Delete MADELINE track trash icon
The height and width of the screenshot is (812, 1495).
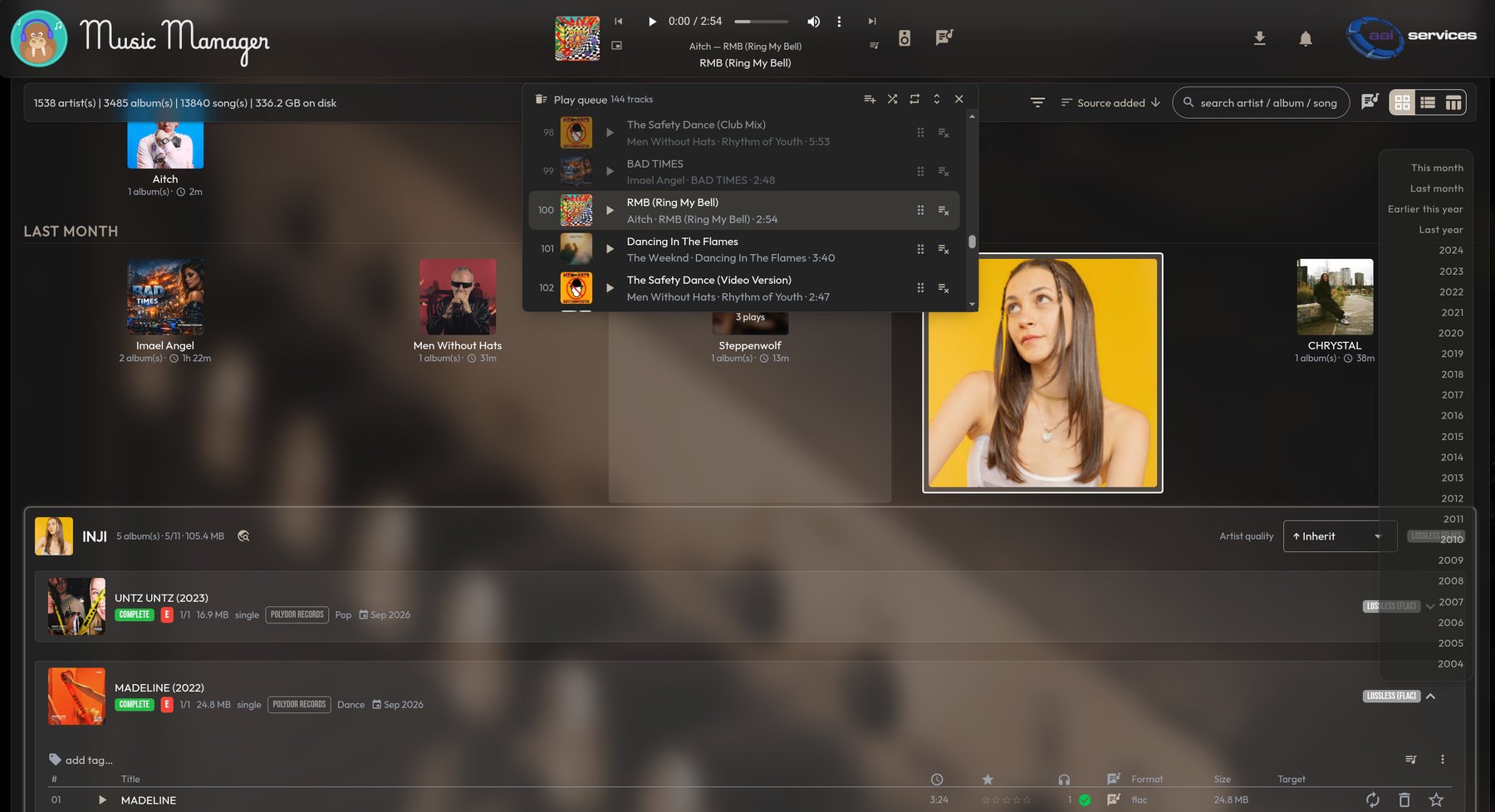tap(1404, 800)
